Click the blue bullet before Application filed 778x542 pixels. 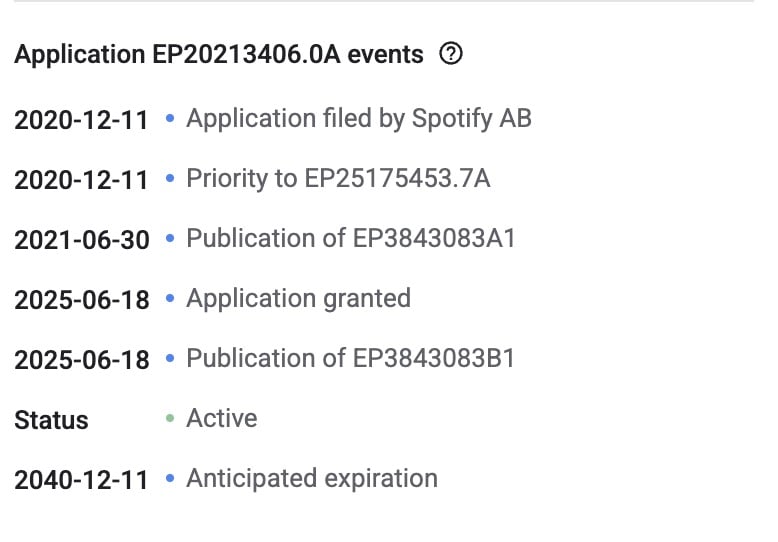point(170,119)
